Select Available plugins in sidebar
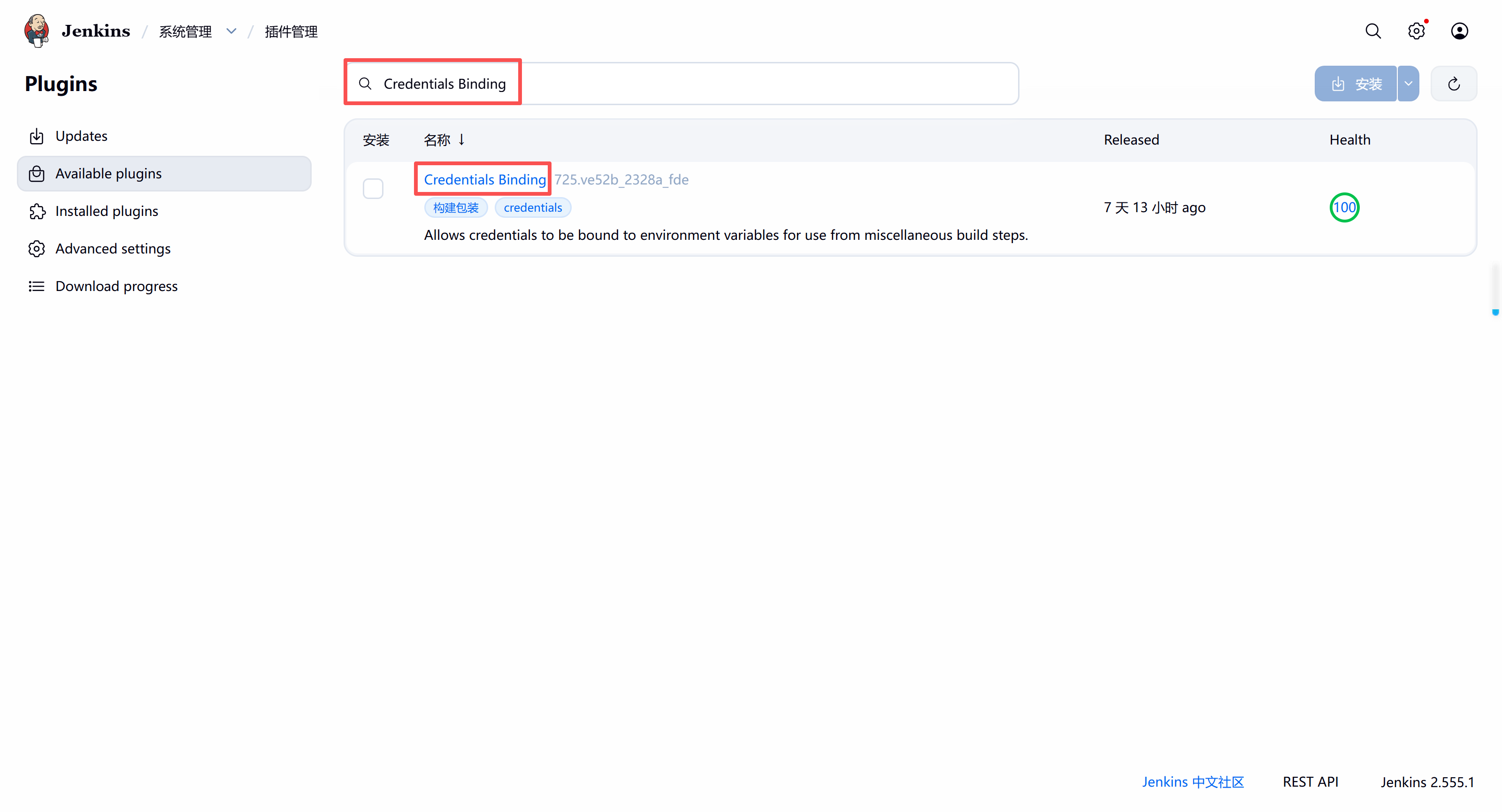1502x812 pixels. pyautogui.click(x=164, y=174)
